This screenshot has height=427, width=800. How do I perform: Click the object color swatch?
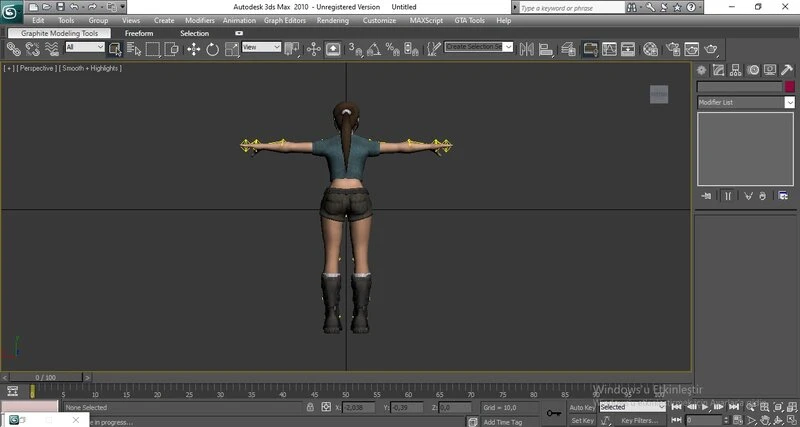[790, 87]
